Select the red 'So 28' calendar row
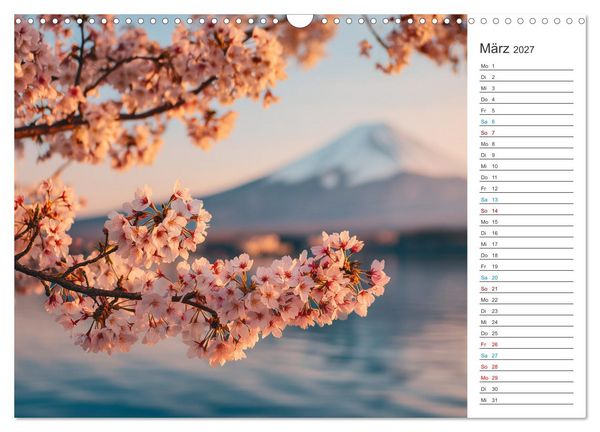Image resolution: width=600 pixels, height=432 pixels. coord(527,366)
